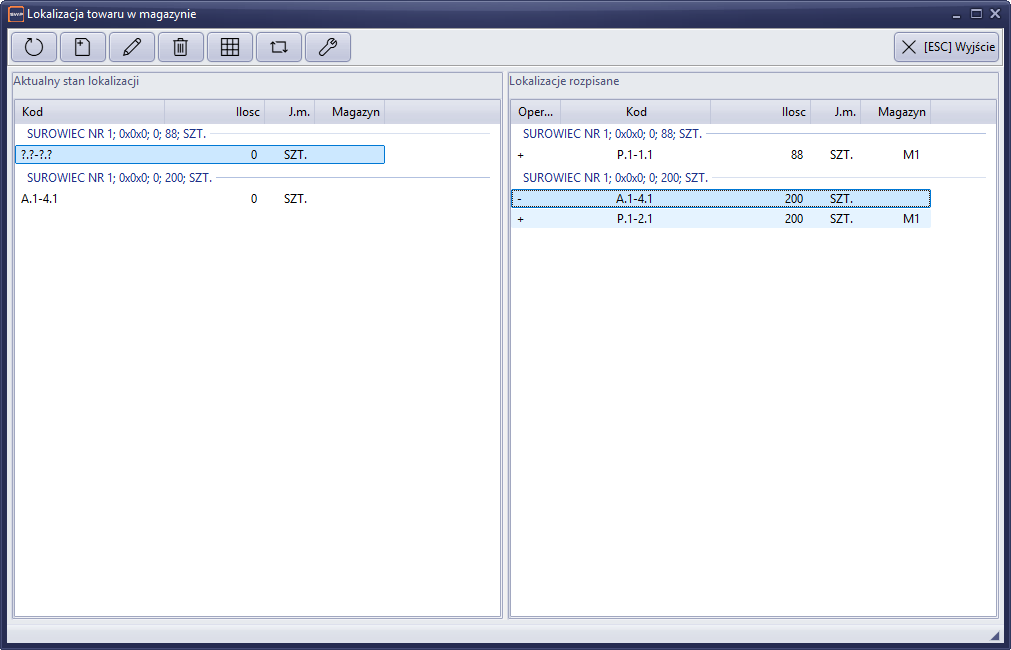Screen dimensions: 1011x650
Task: Select the A.1-4.1 row in left list
Action: pos(200,199)
